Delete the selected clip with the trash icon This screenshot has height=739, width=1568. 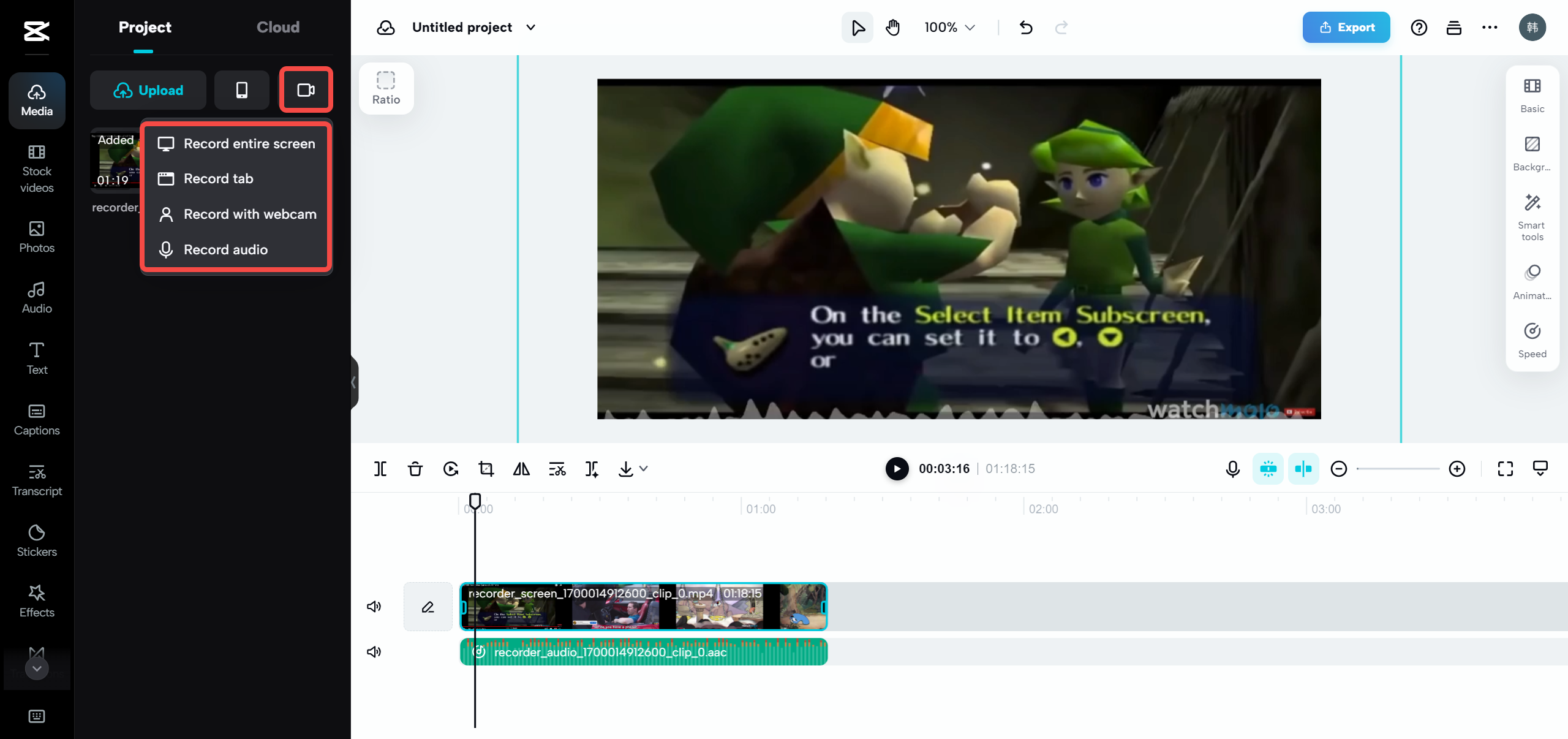(x=415, y=469)
